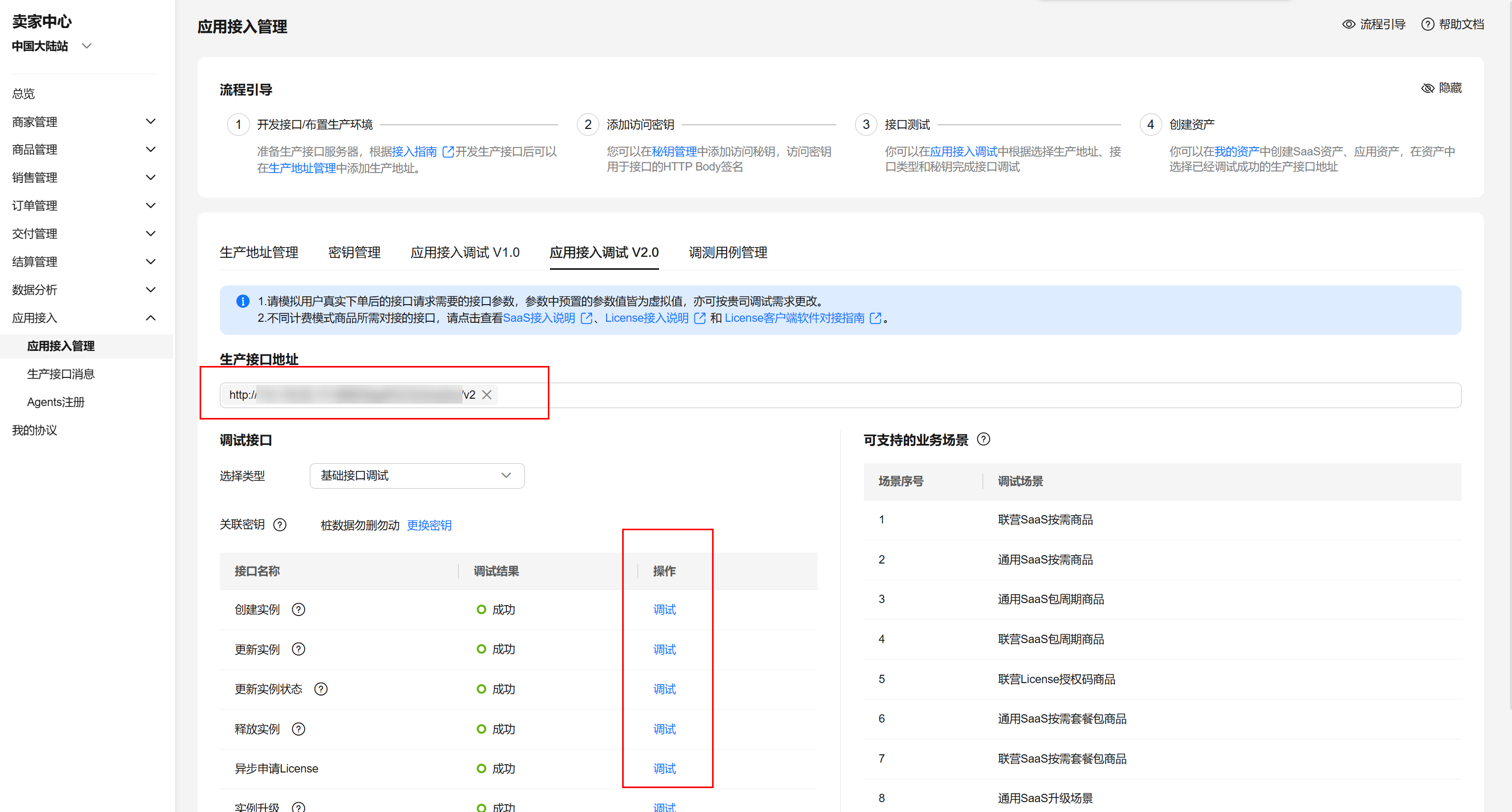
Task: Open 帮助文档 help icon at top right
Action: point(1427,24)
